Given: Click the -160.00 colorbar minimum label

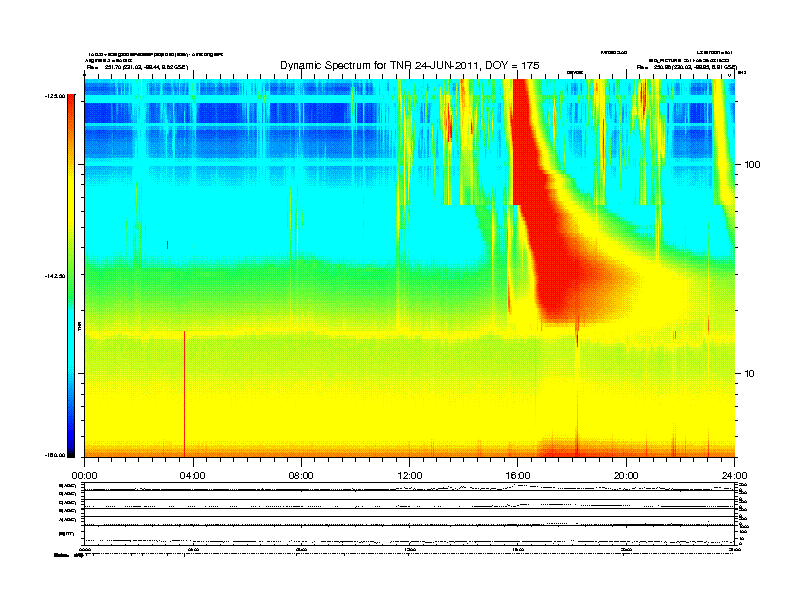Looking at the screenshot, I should 55,455.
